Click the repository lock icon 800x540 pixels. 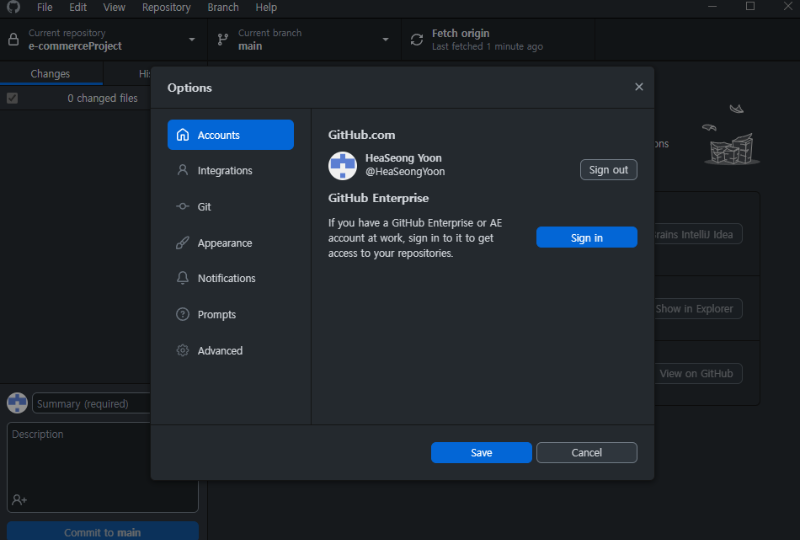point(14,39)
